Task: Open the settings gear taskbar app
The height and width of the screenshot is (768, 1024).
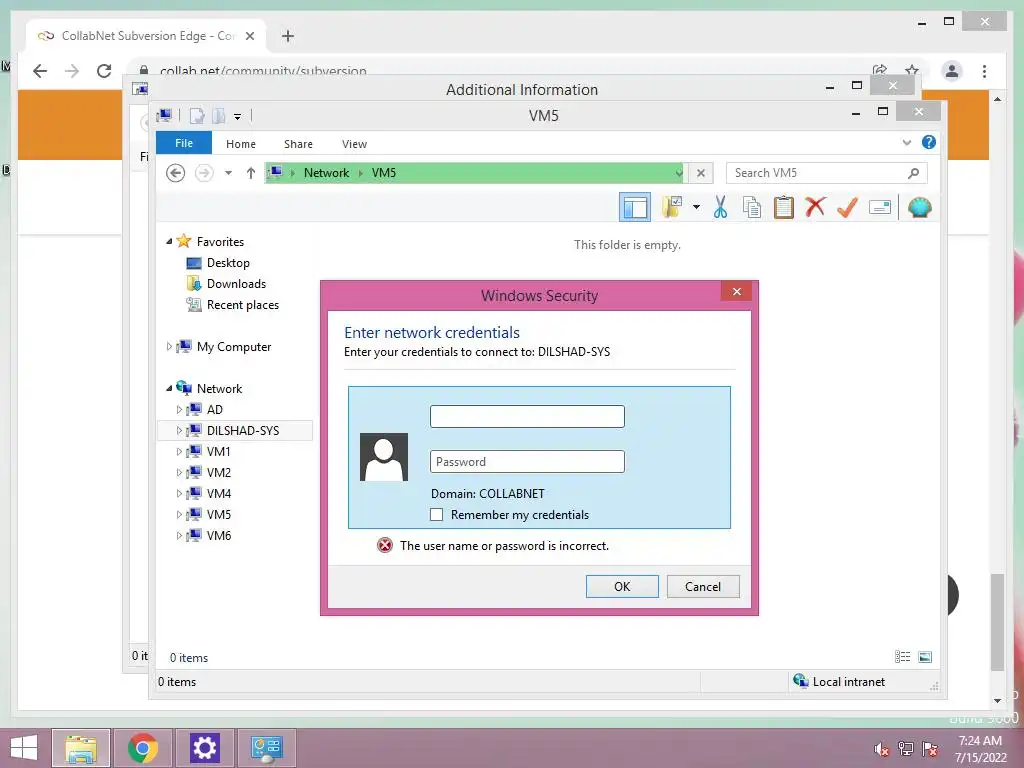Action: [204, 748]
